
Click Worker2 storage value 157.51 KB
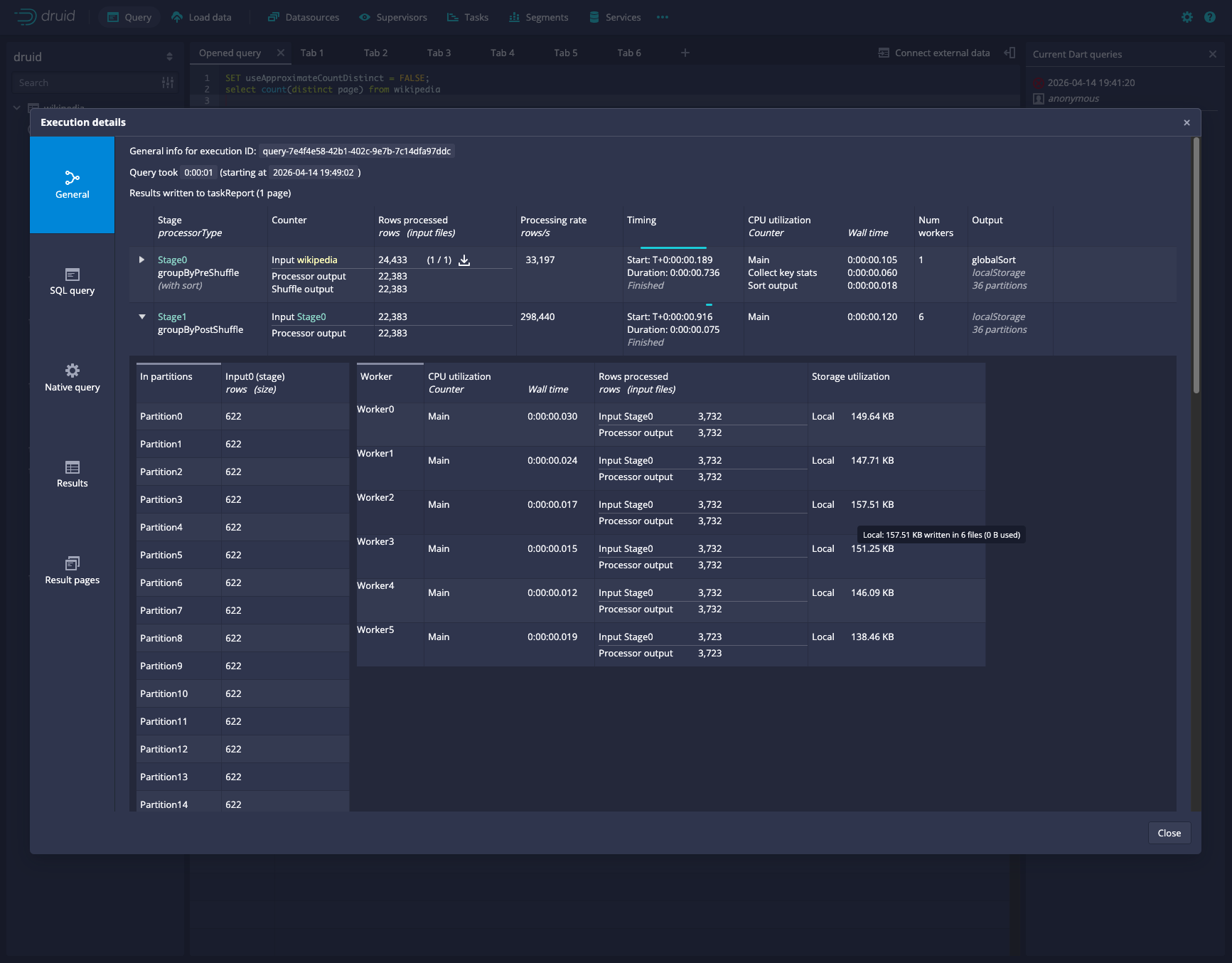[x=872, y=504]
